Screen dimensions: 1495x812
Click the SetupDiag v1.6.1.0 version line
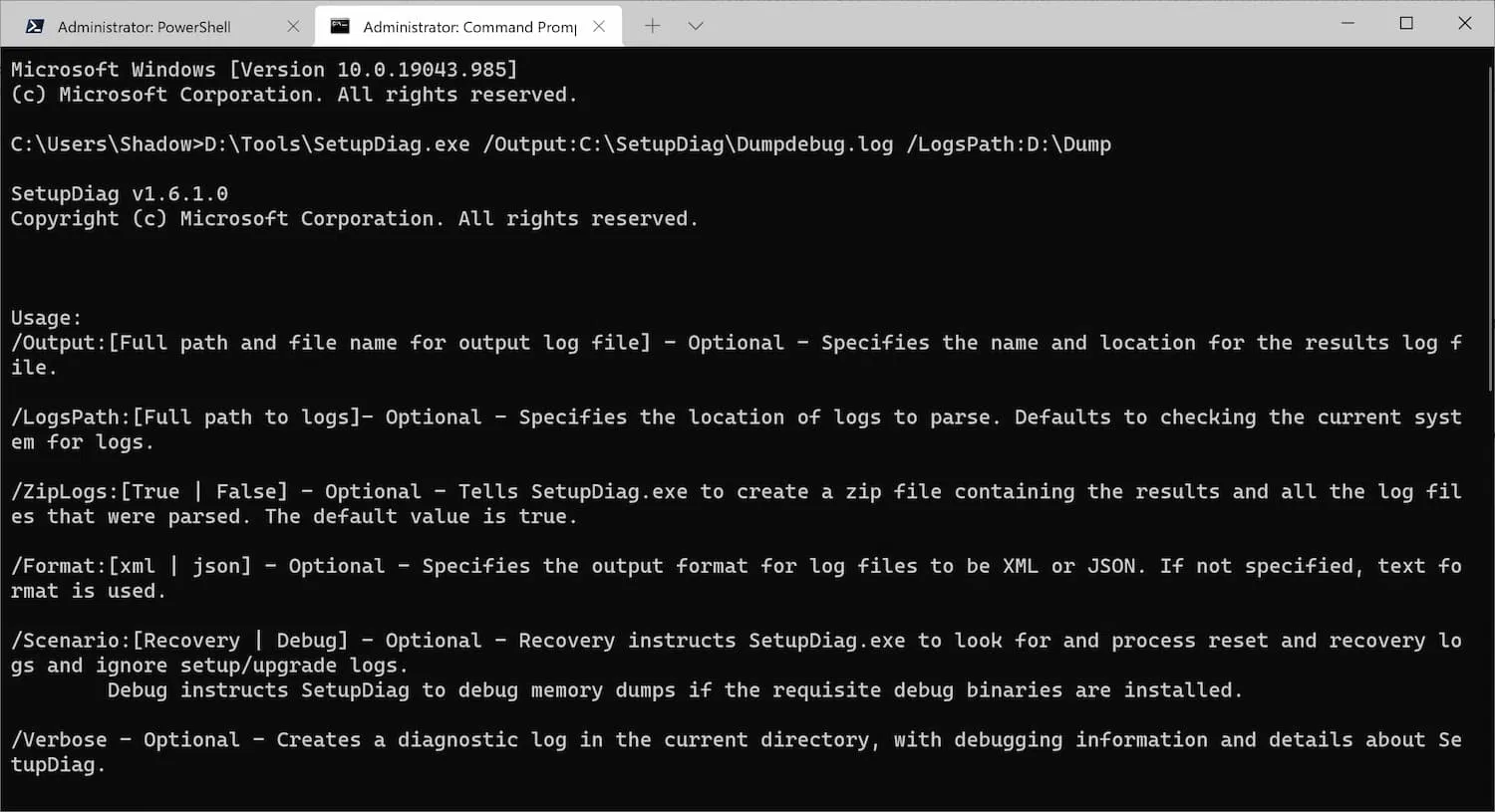coord(120,193)
